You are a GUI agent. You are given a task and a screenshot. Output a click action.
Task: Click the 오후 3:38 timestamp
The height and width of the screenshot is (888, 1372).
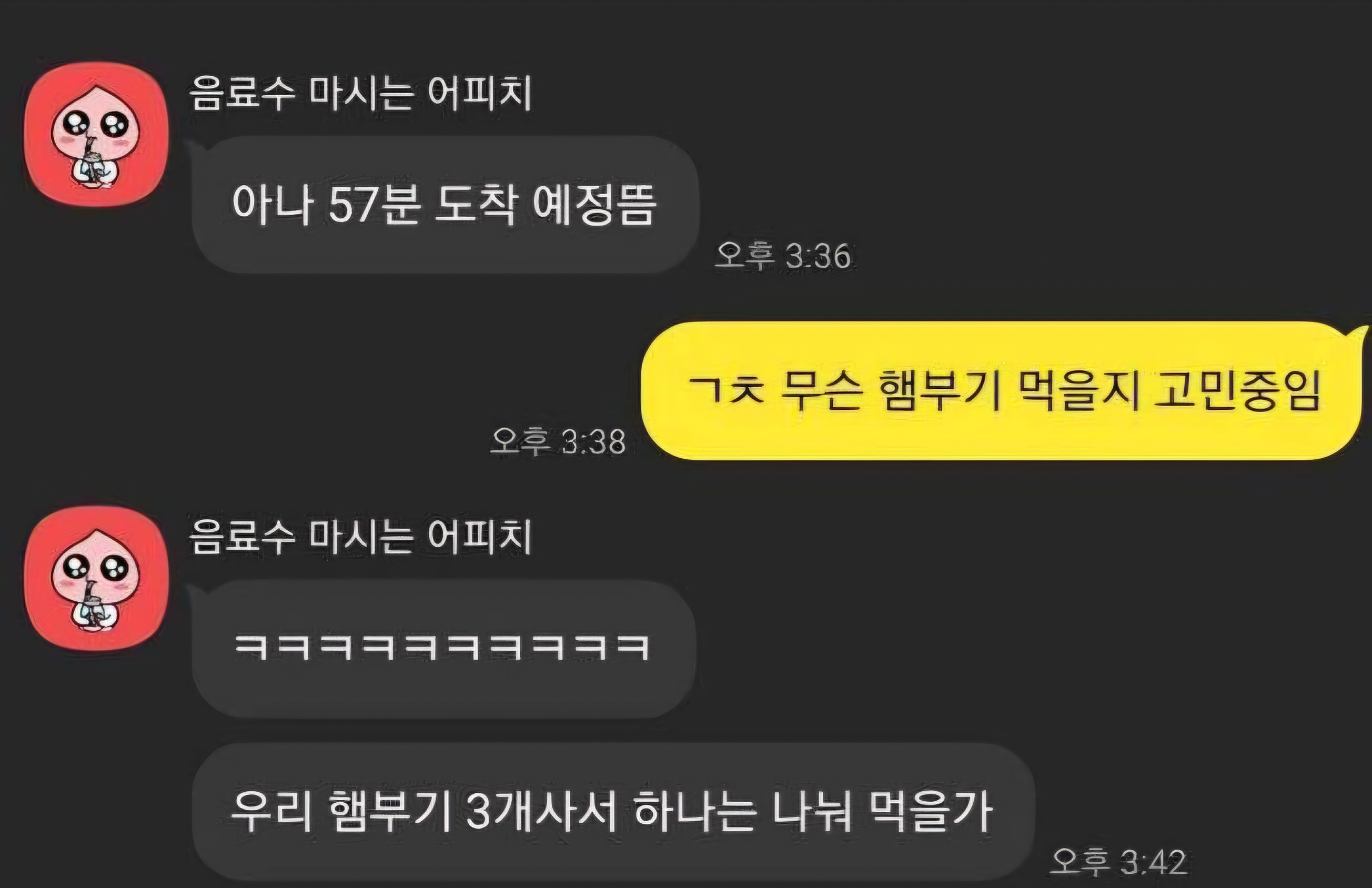coord(558,442)
